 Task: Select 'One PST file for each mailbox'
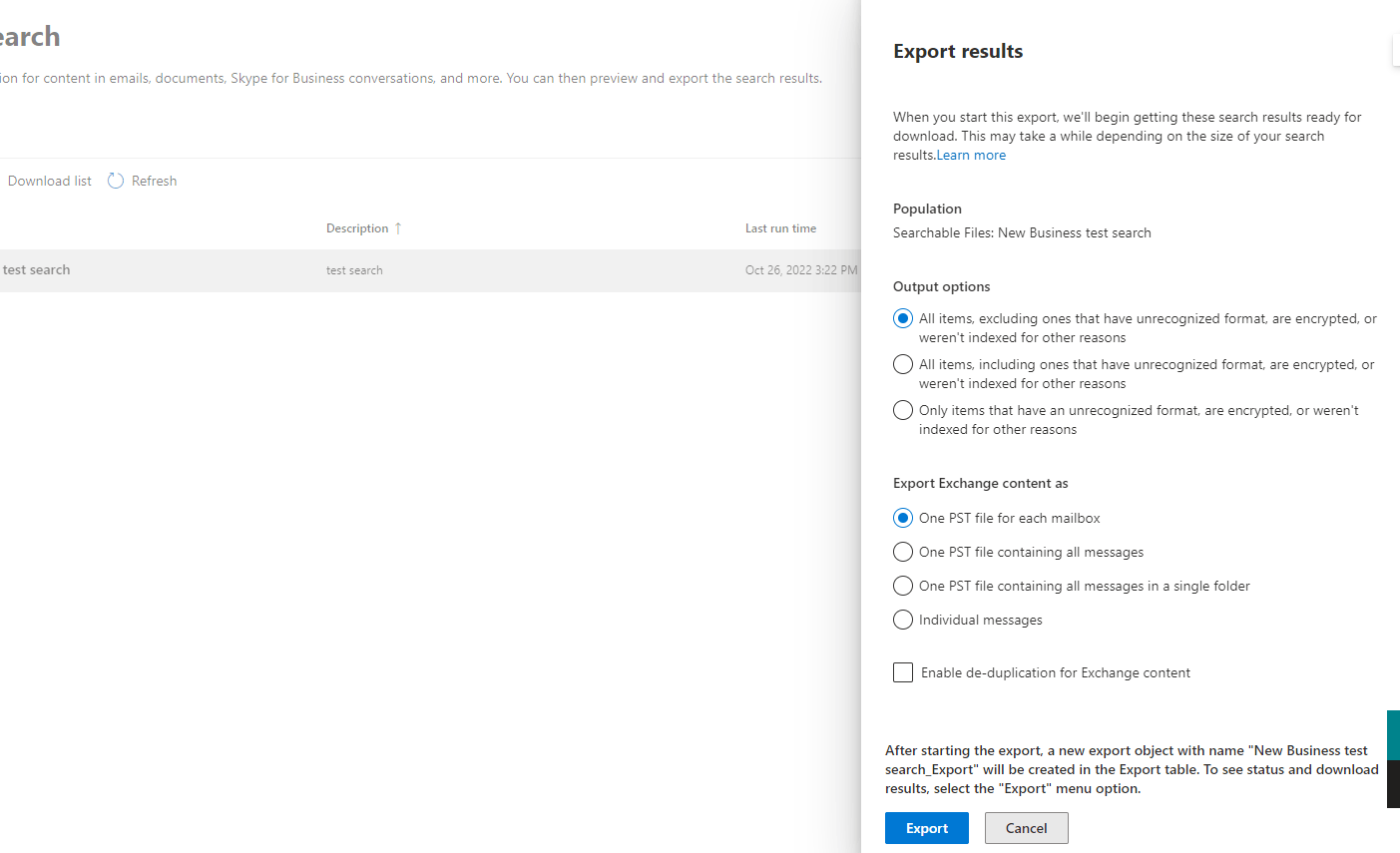tap(903, 519)
